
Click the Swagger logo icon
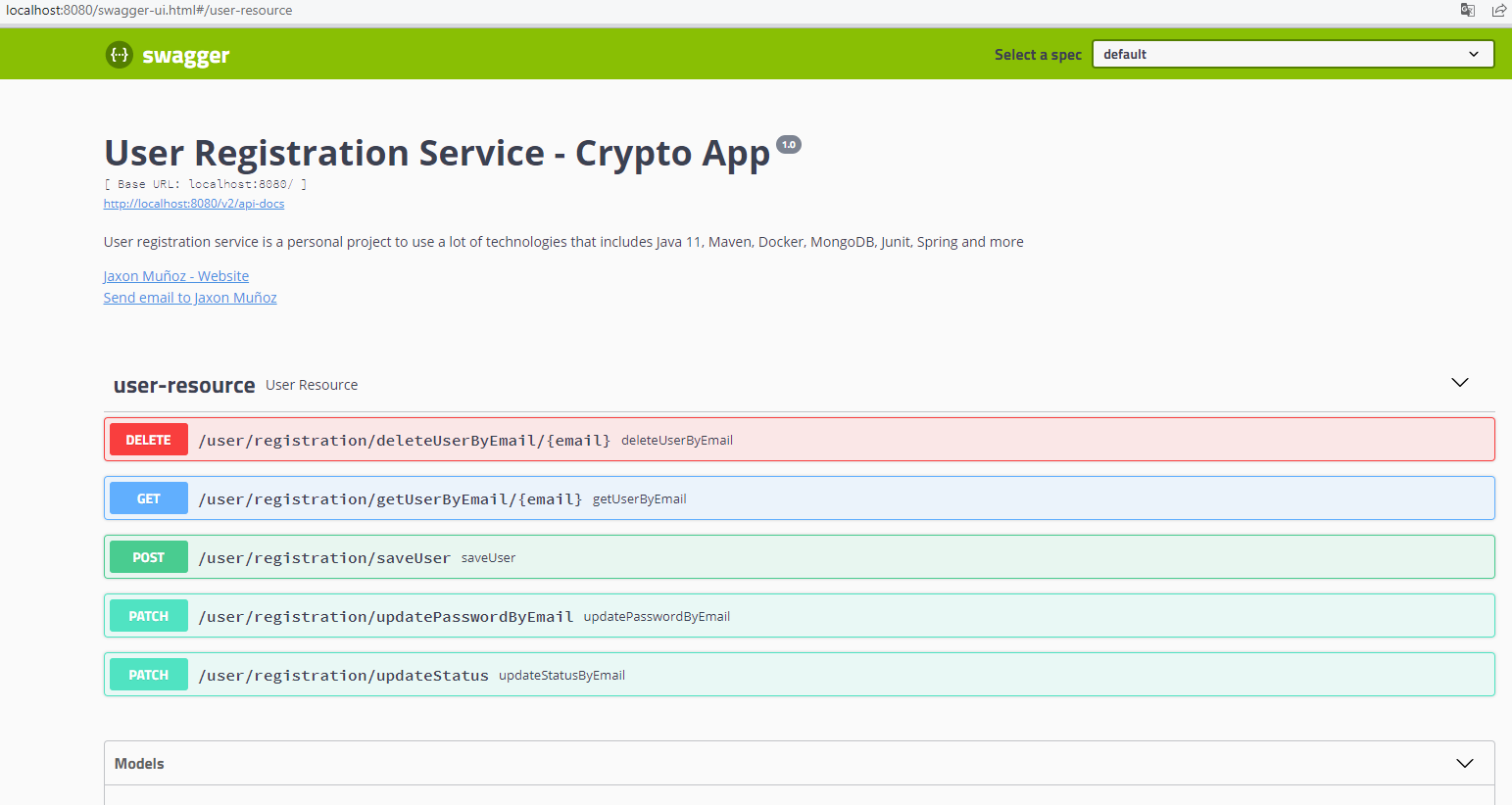(119, 55)
